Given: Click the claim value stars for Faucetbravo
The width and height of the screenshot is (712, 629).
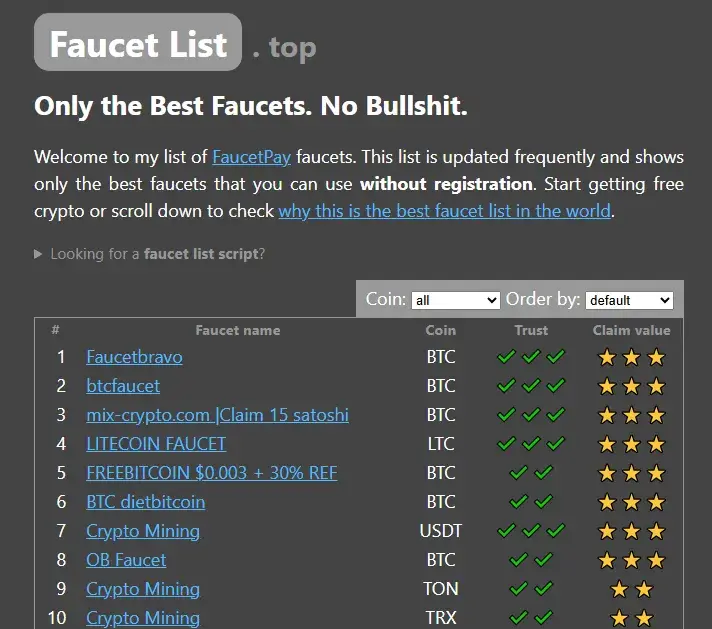Looking at the screenshot, I should coord(632,357).
